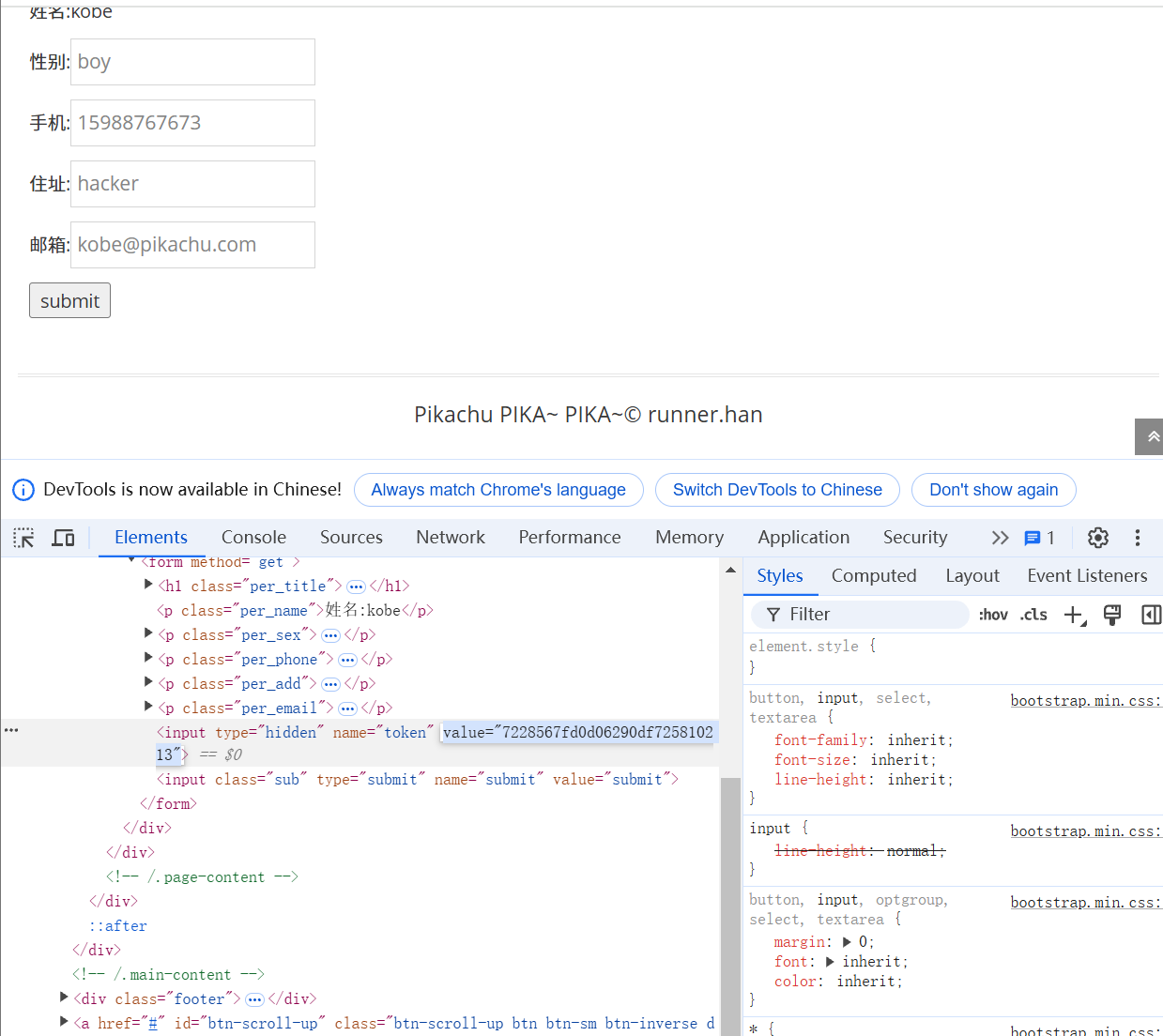Click the font-family: inherit declaration
1163x1036 pixels.
(864, 739)
